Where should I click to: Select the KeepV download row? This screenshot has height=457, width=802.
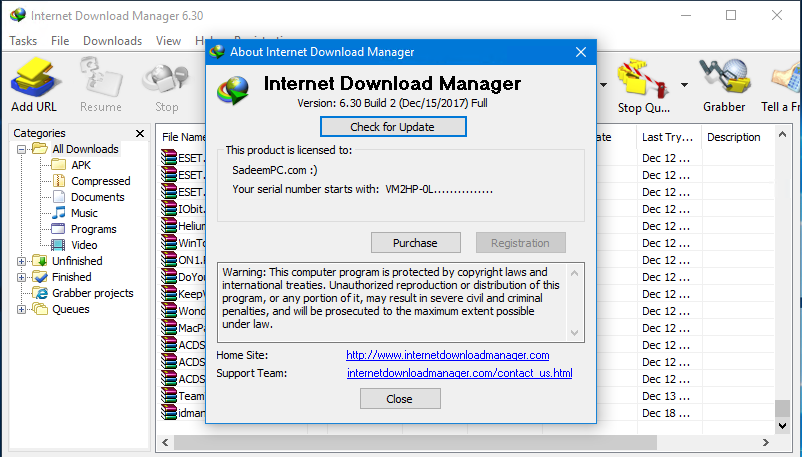pyautogui.click(x=183, y=294)
